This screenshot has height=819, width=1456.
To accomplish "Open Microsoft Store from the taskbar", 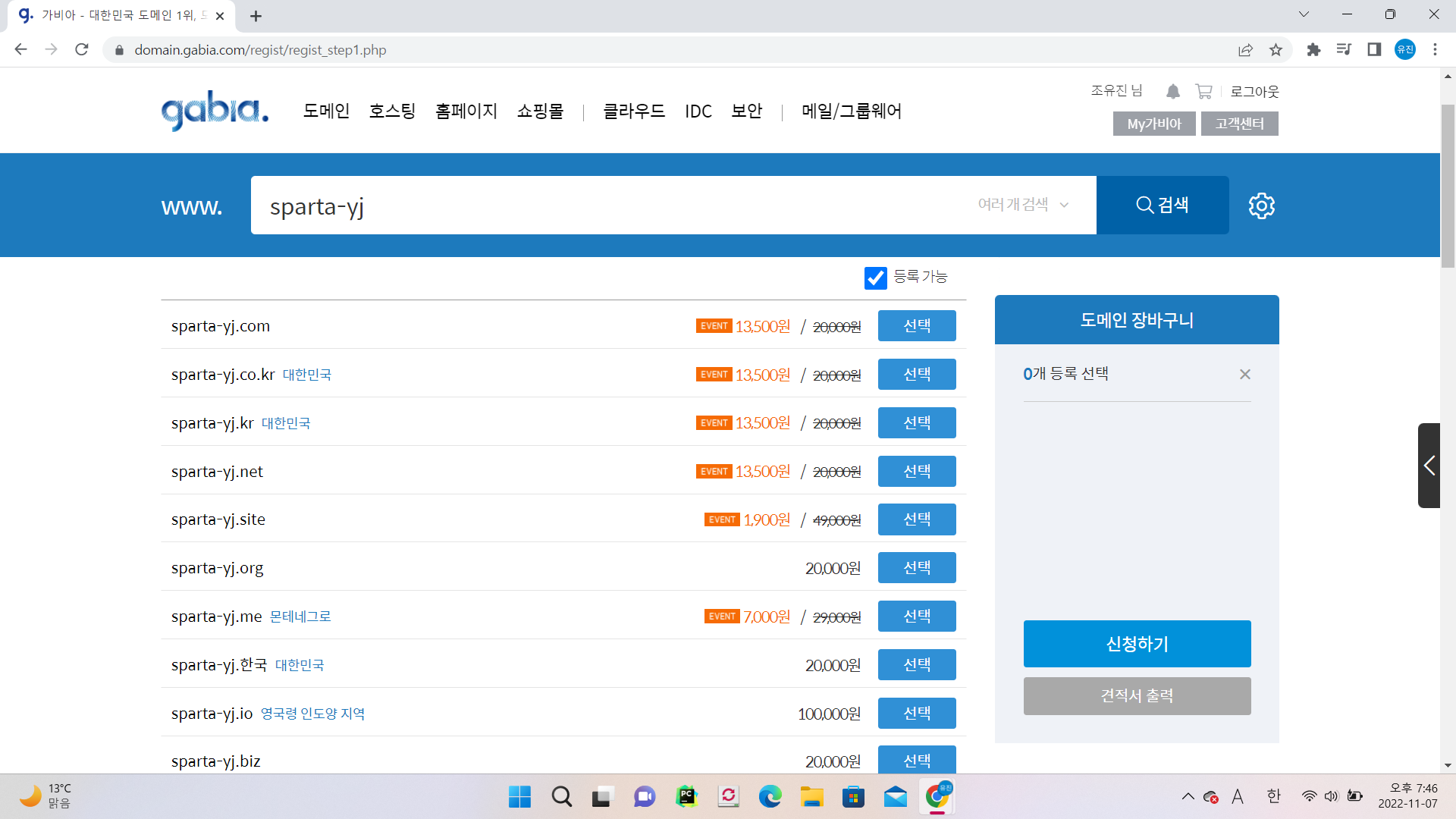I will (x=853, y=796).
